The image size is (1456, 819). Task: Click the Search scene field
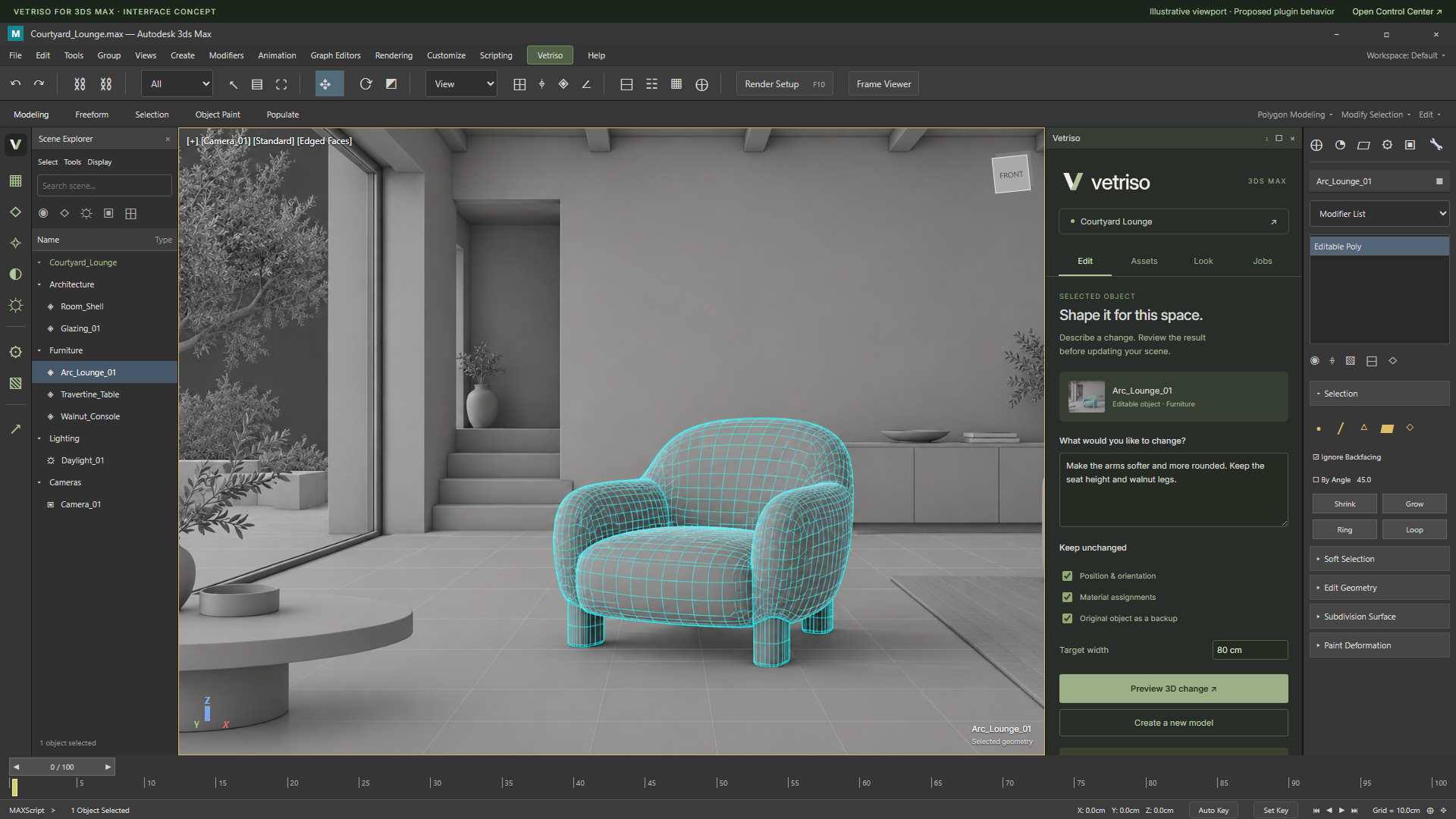(x=104, y=186)
